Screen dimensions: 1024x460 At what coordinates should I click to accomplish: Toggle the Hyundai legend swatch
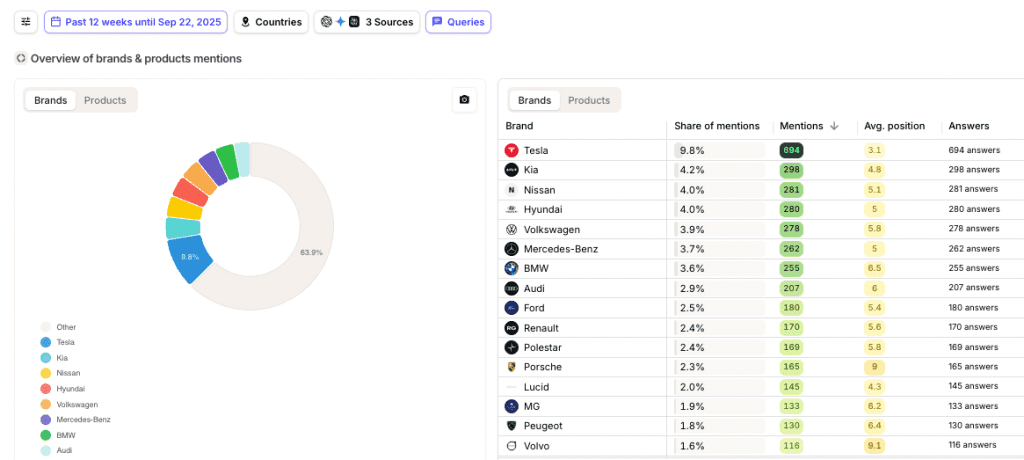pyautogui.click(x=45, y=389)
